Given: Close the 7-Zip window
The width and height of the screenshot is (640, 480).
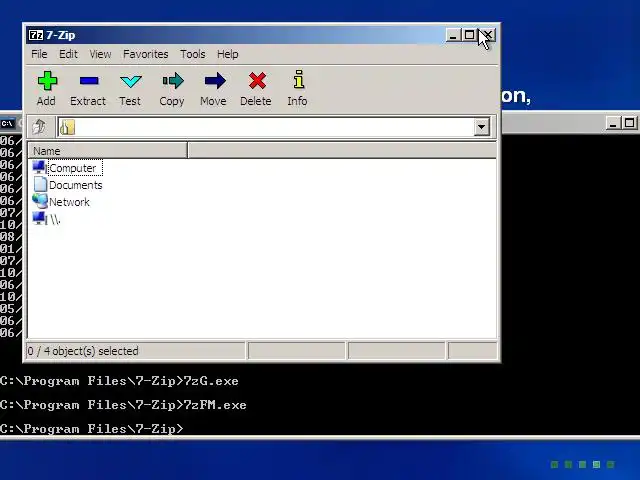Looking at the screenshot, I should tap(487, 36).
